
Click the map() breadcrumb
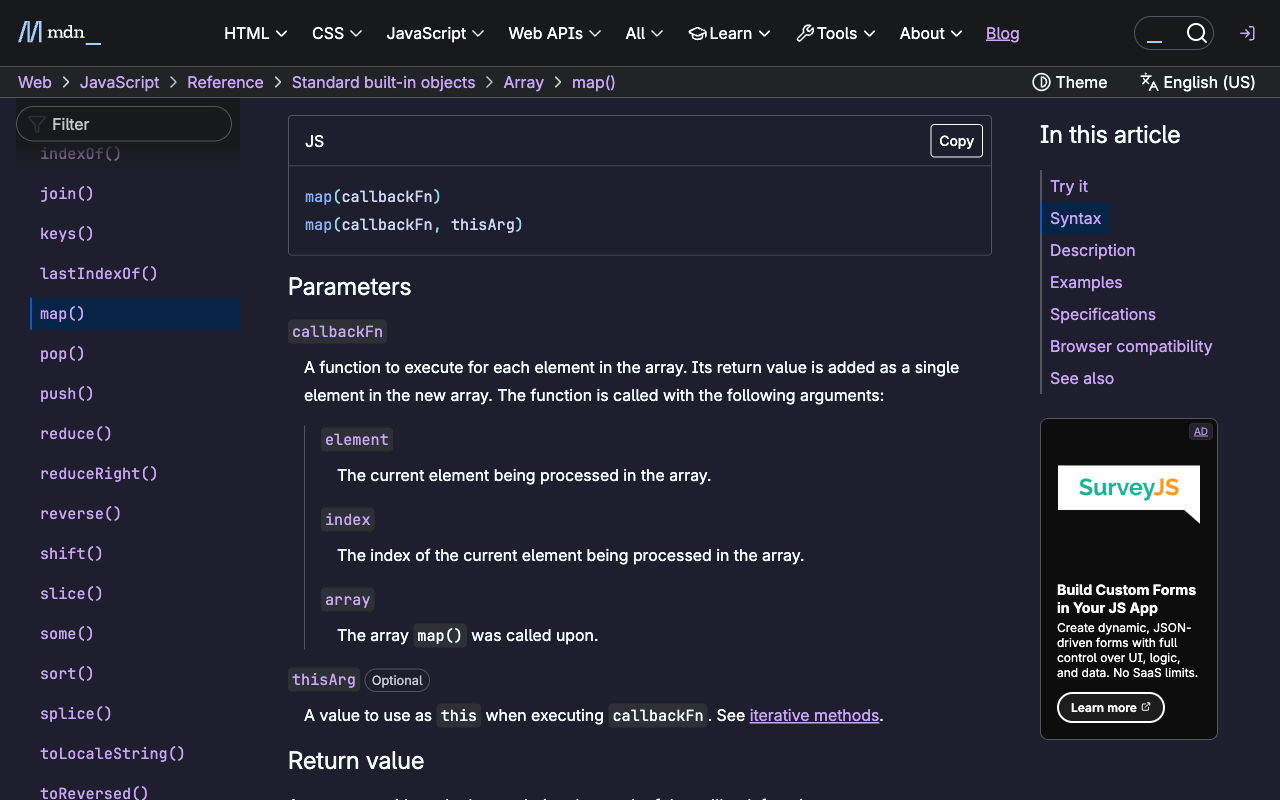click(593, 82)
